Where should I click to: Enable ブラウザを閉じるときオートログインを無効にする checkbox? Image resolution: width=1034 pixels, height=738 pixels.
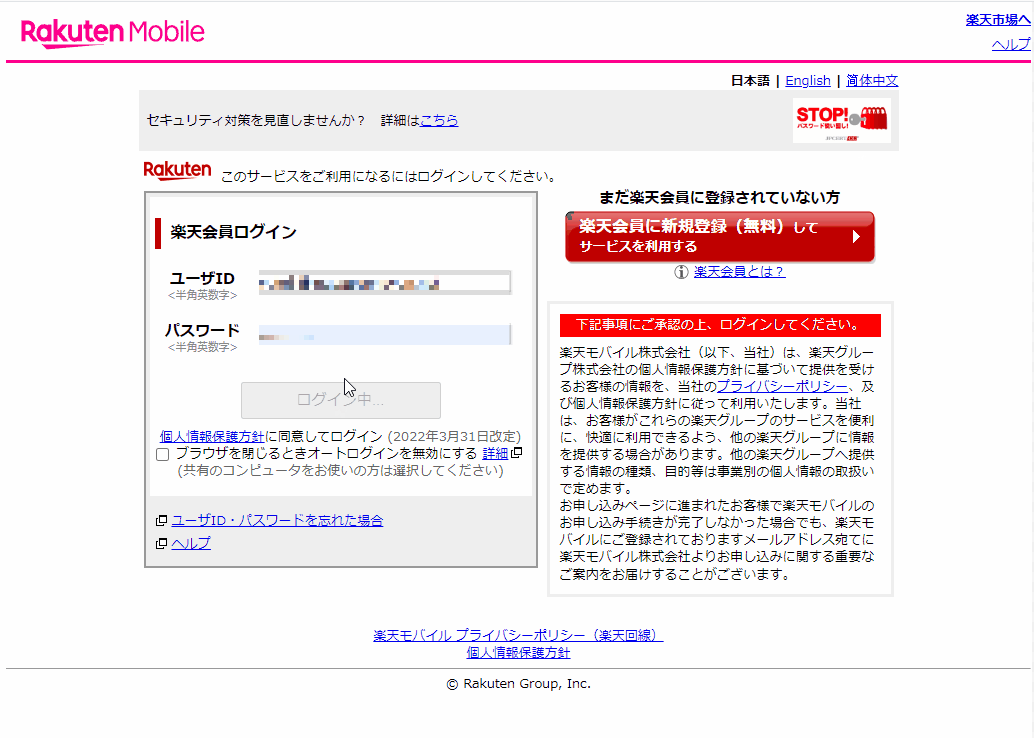[163, 454]
